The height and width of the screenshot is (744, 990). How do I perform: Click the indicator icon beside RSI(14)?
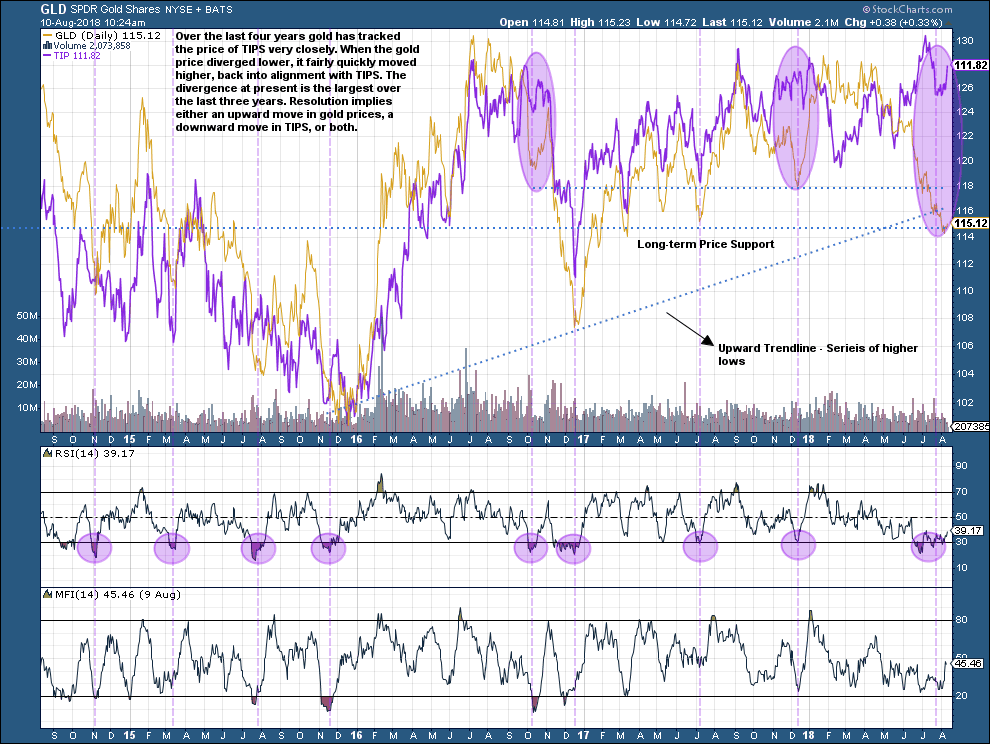pyautogui.click(x=47, y=453)
